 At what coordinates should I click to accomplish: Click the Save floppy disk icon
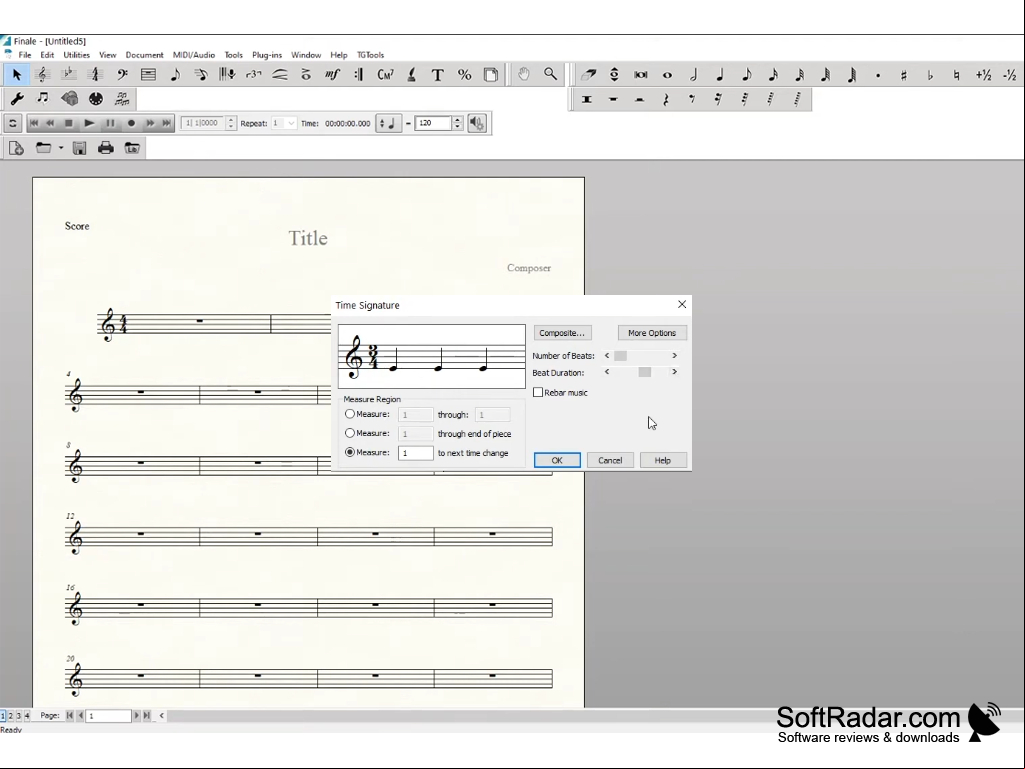point(79,148)
